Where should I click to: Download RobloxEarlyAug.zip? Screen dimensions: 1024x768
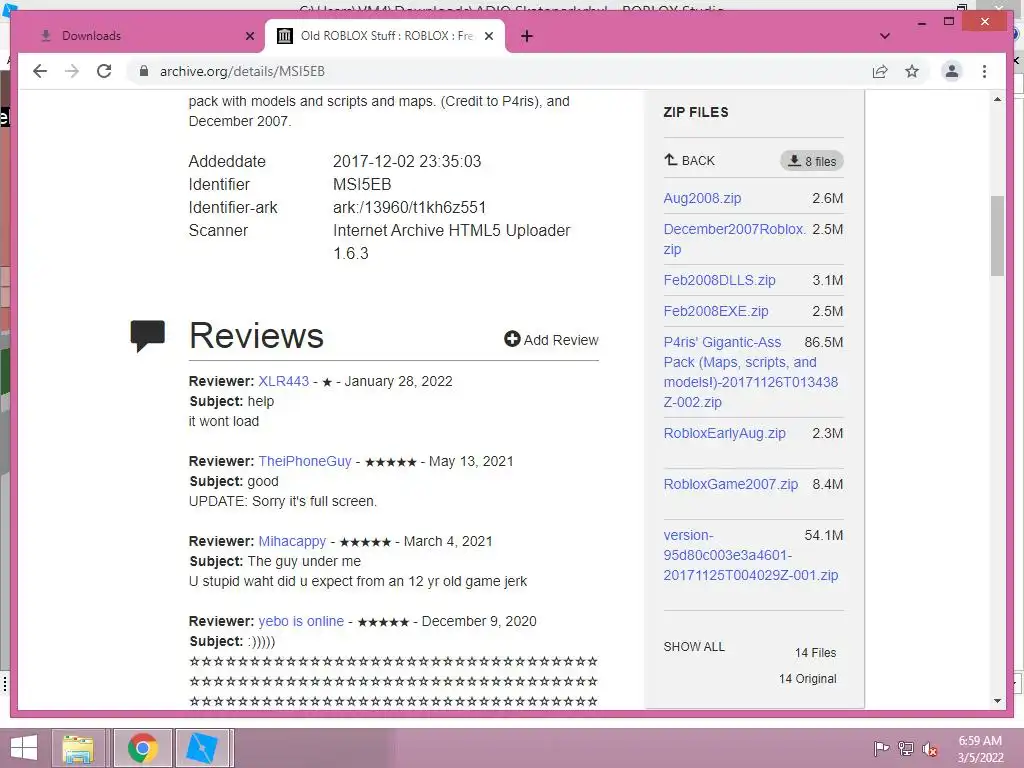[x=724, y=433]
